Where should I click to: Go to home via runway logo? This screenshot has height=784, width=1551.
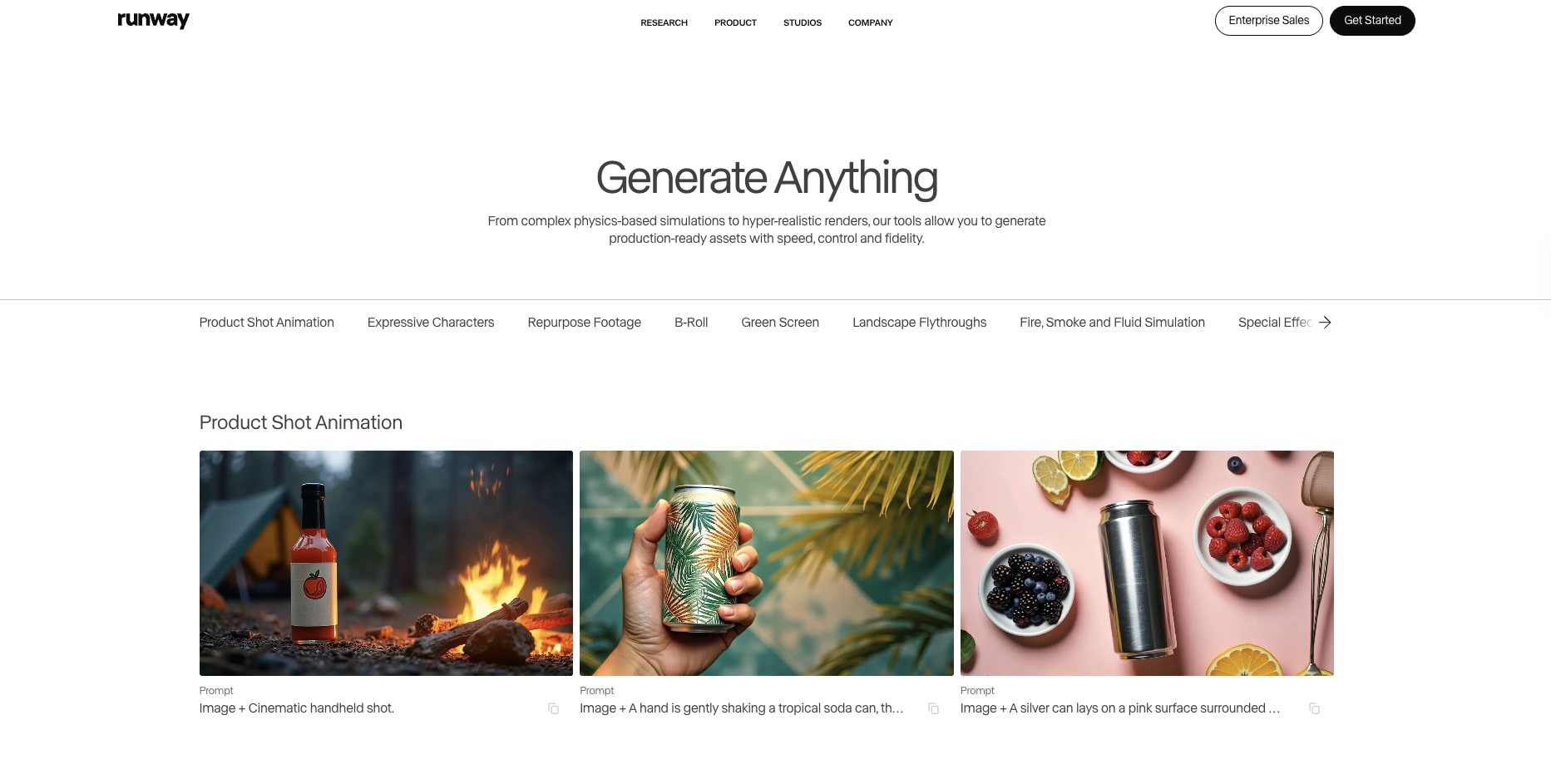click(154, 20)
